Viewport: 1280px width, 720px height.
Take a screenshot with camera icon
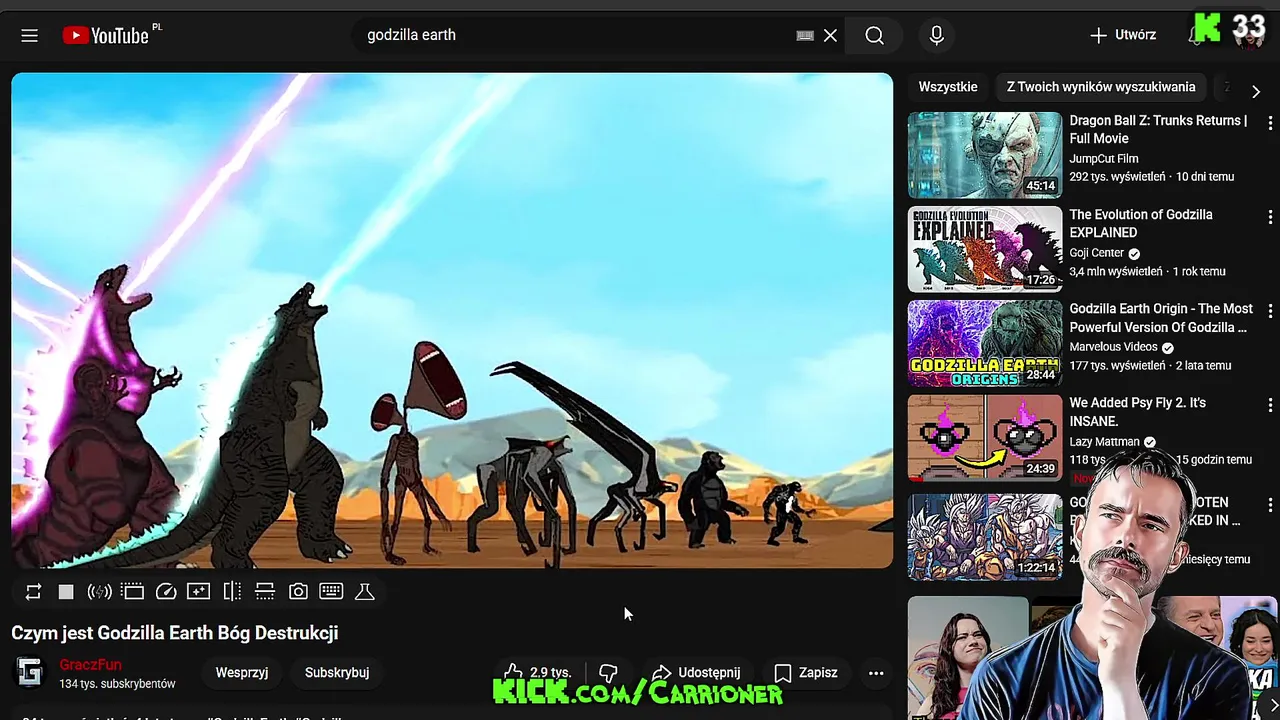[298, 592]
